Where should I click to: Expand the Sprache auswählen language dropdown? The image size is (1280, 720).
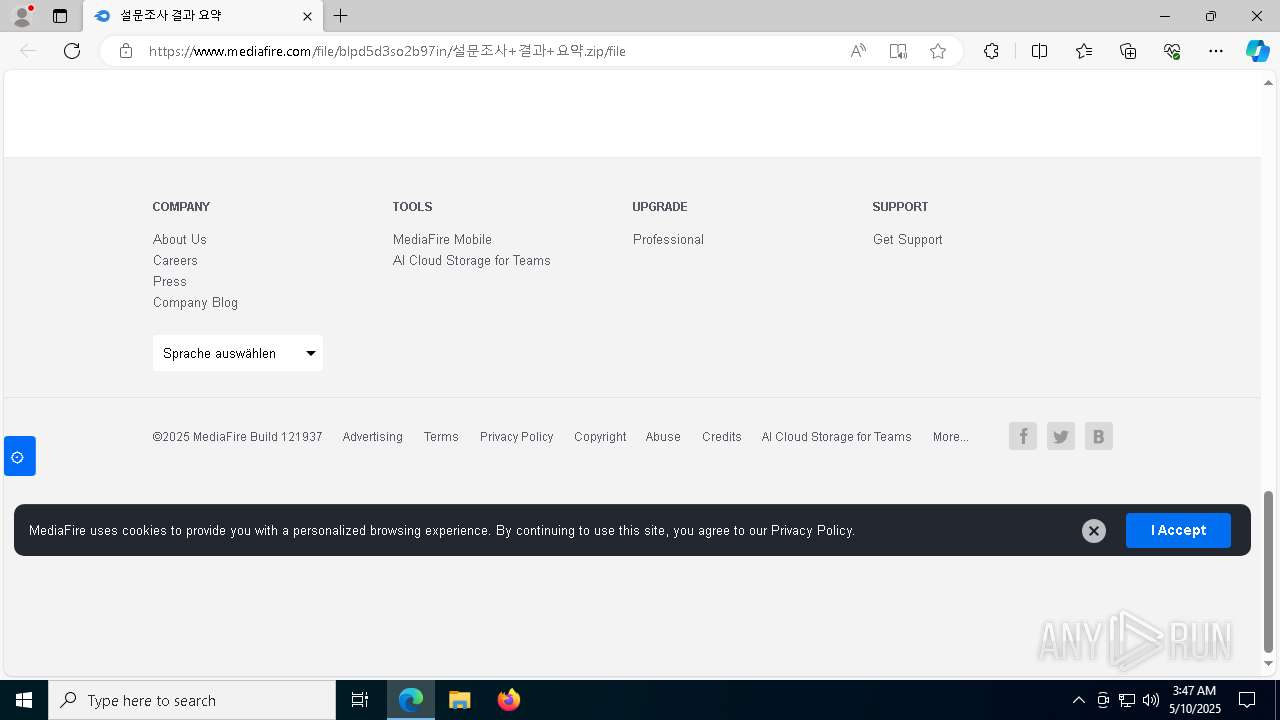tap(238, 353)
